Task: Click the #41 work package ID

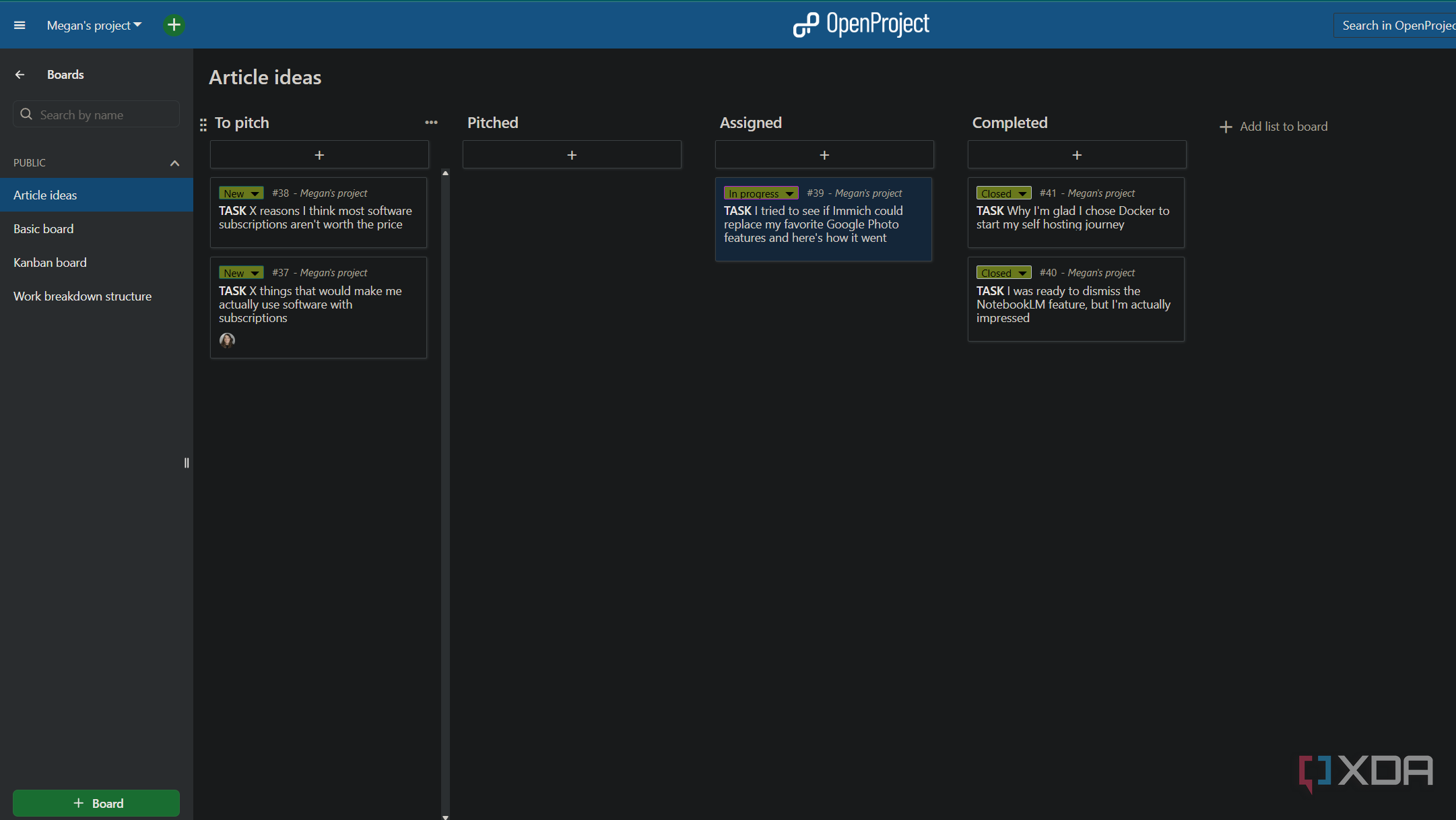Action: point(1048,193)
